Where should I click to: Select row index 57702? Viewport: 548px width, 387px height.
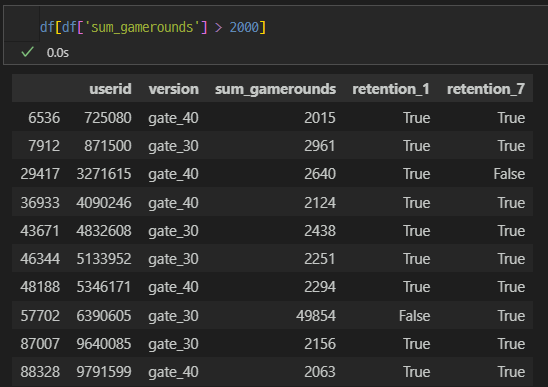pos(40,316)
